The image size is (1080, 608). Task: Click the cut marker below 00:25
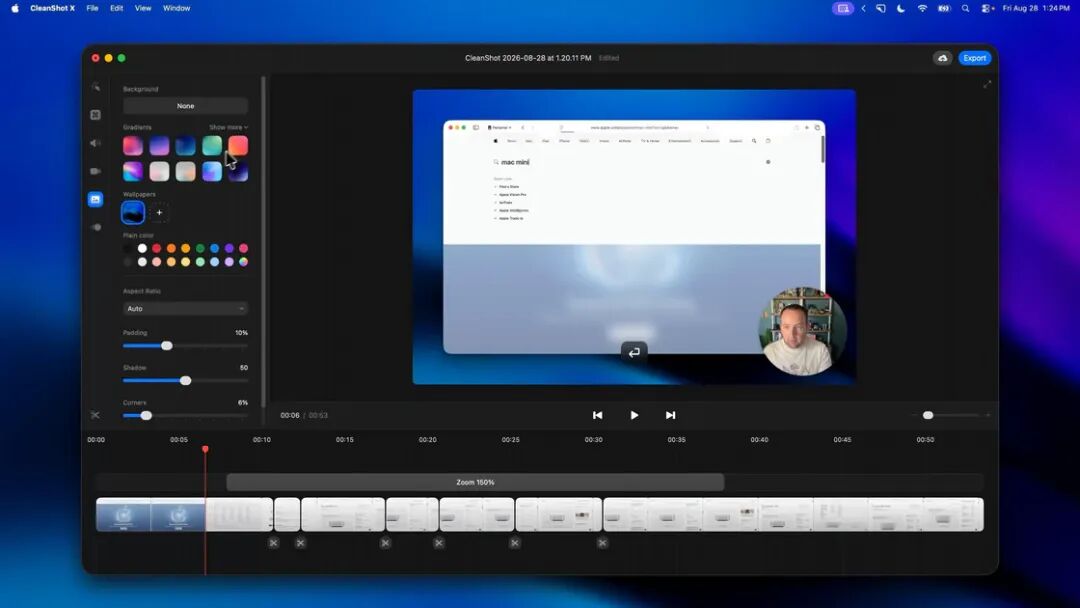(x=515, y=543)
